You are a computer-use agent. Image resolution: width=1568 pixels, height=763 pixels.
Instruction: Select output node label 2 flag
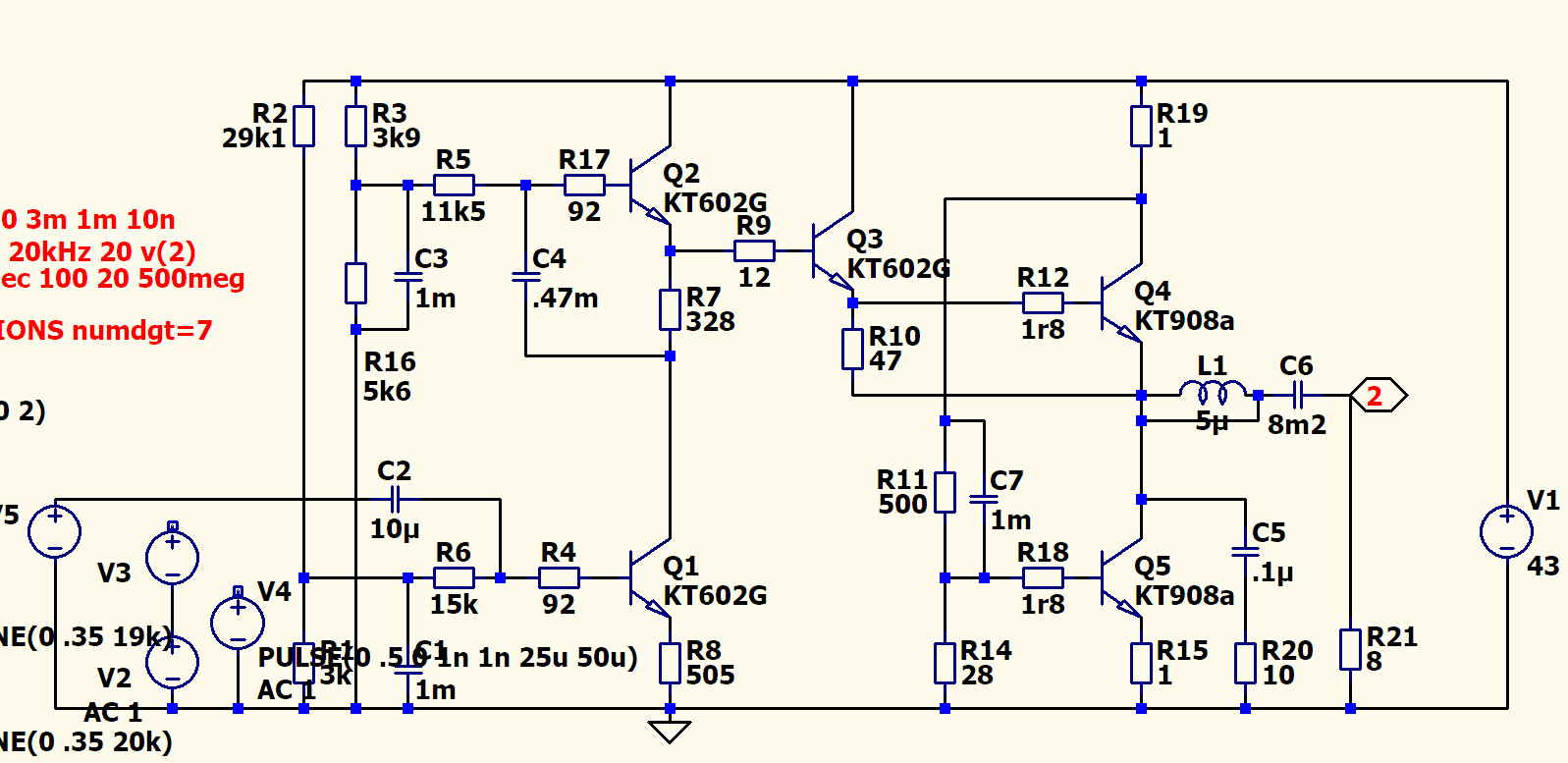[x=1379, y=396]
